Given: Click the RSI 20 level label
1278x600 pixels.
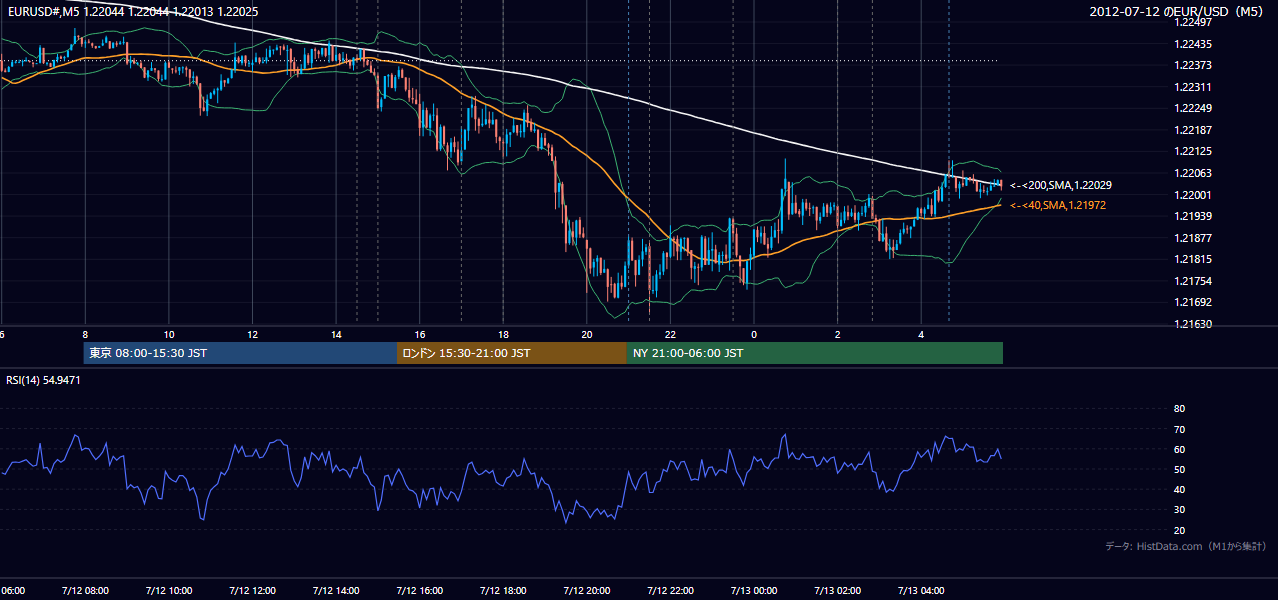Looking at the screenshot, I should pyautogui.click(x=1179, y=530).
